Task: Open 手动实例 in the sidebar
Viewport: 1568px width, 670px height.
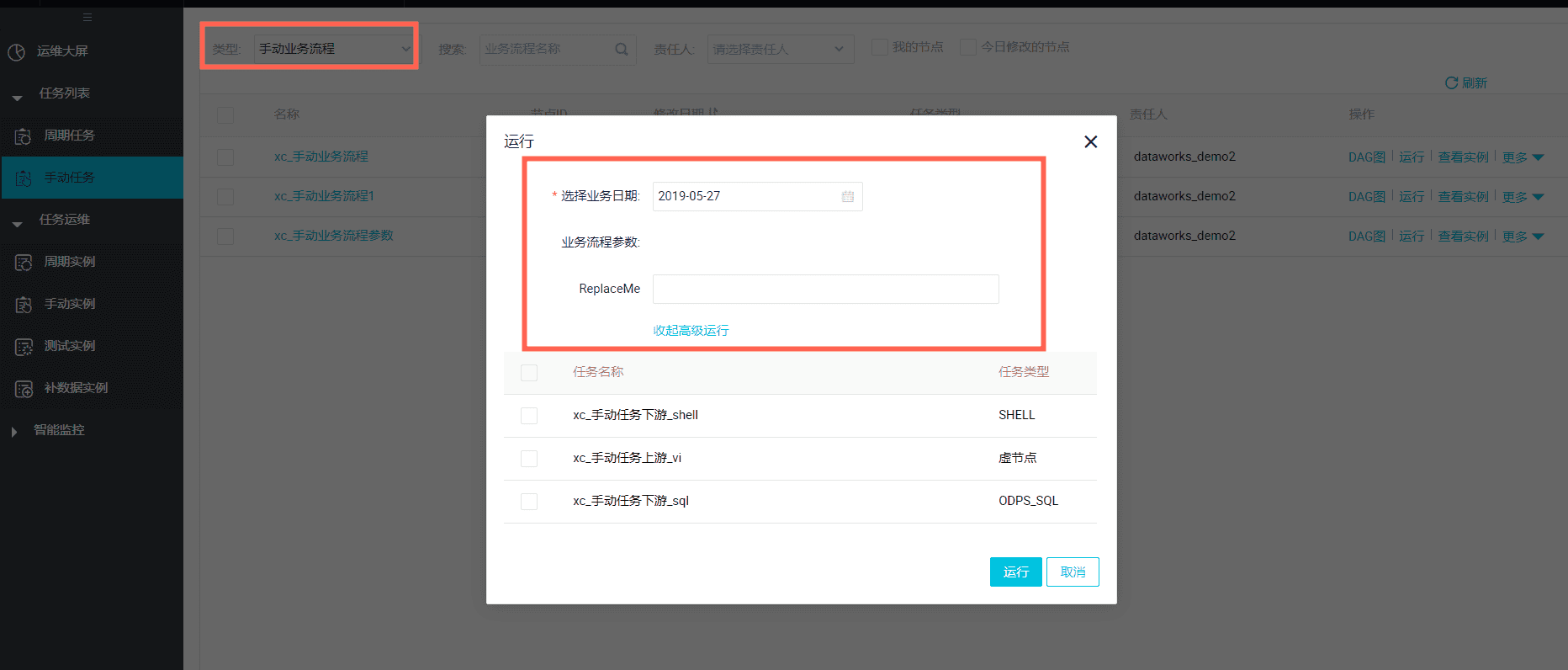Action: coord(69,304)
